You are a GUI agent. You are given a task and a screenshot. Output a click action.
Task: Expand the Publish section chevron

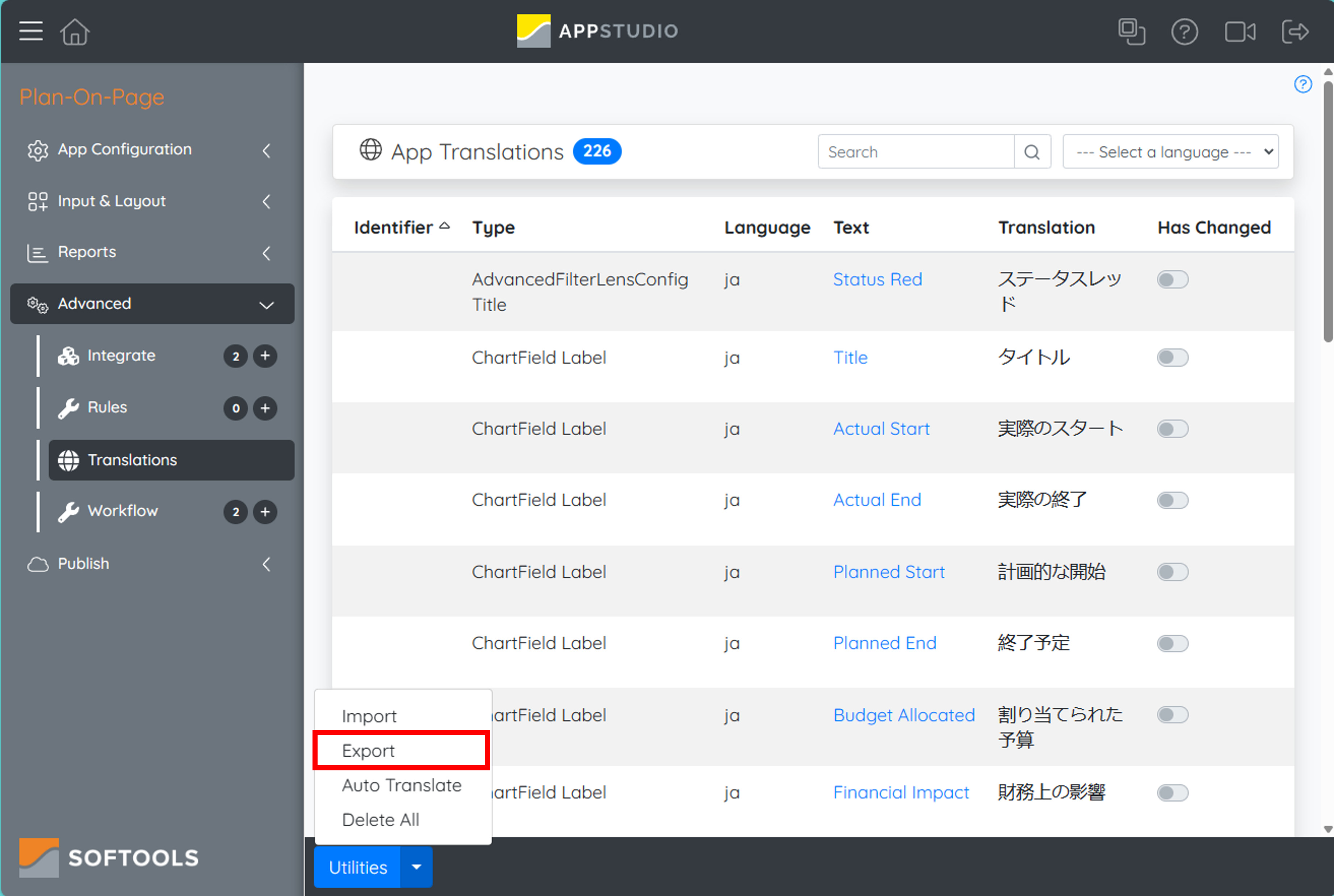tap(267, 564)
